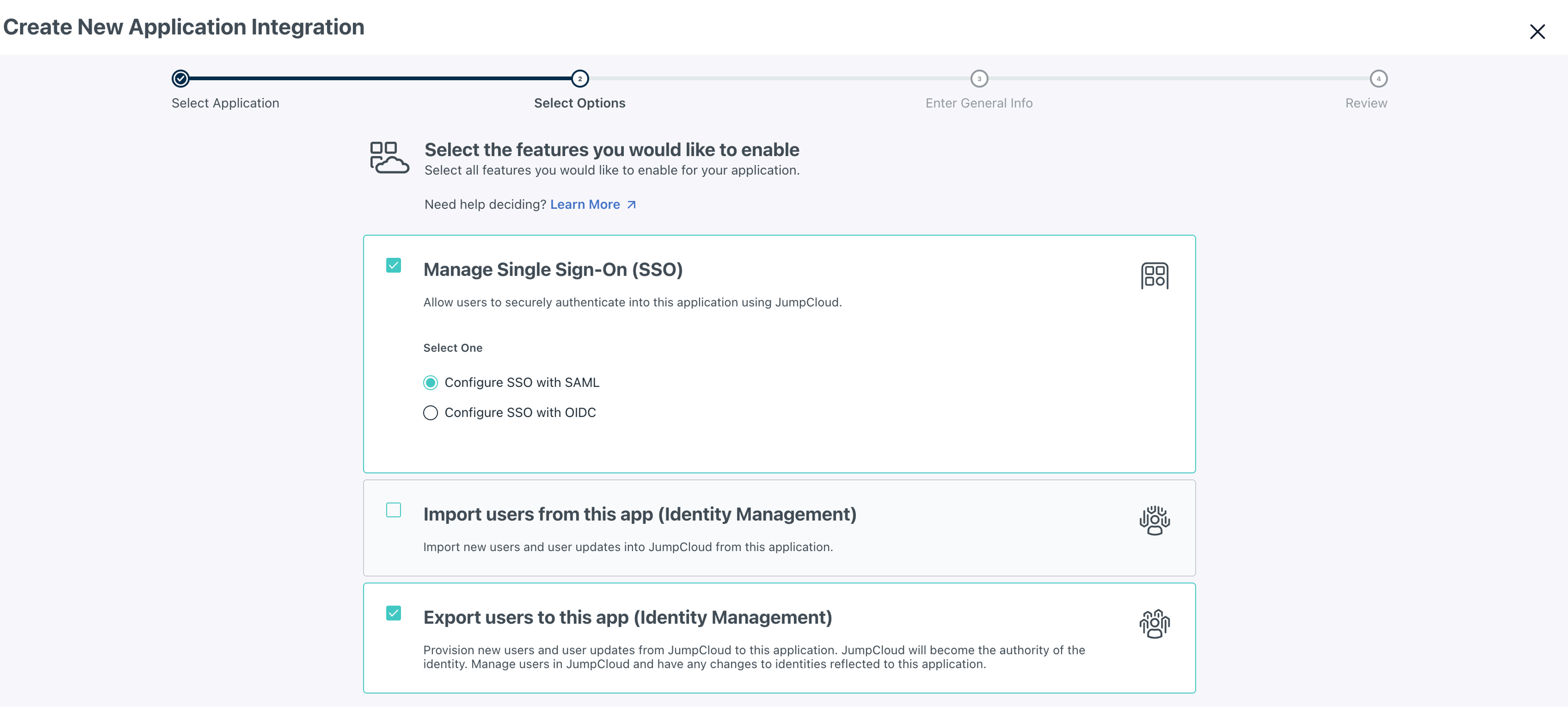The width and height of the screenshot is (1568, 715).
Task: Go to Select Application step label
Action: coord(225,103)
